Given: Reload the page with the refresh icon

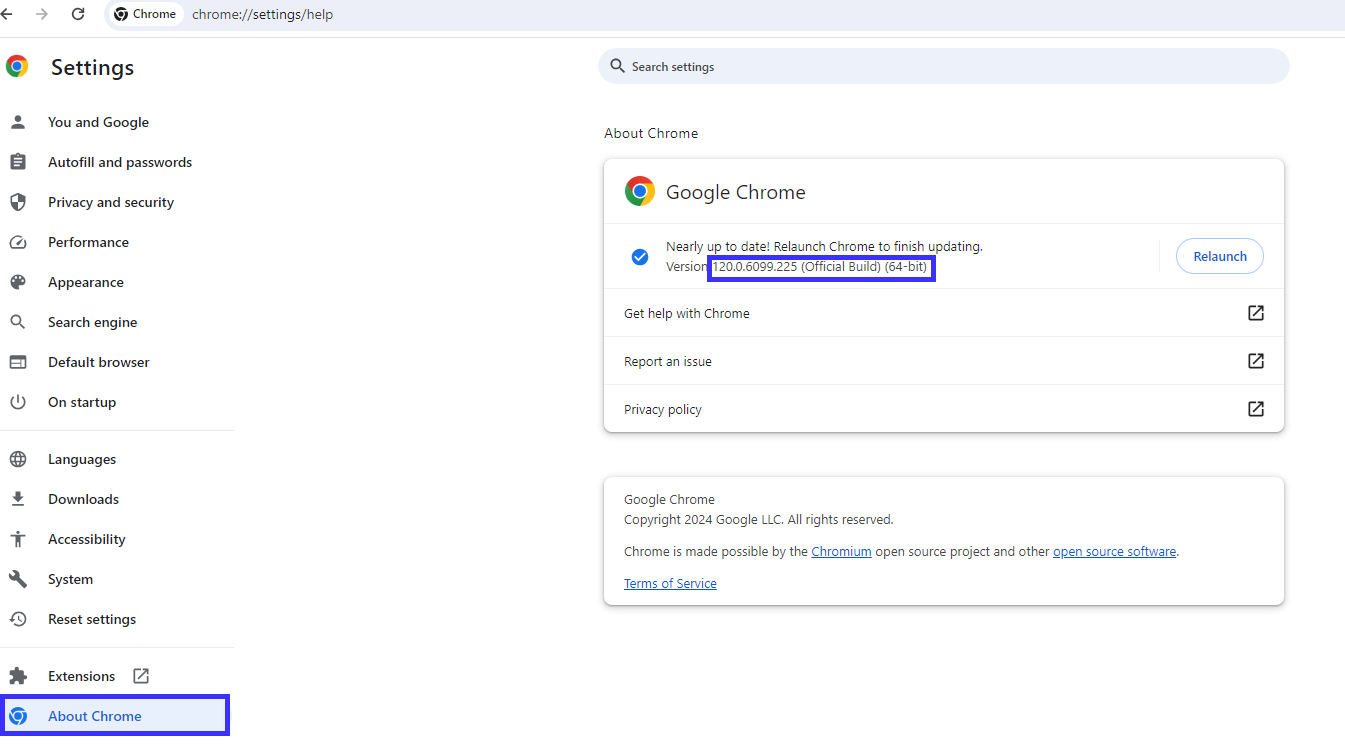Looking at the screenshot, I should (78, 14).
